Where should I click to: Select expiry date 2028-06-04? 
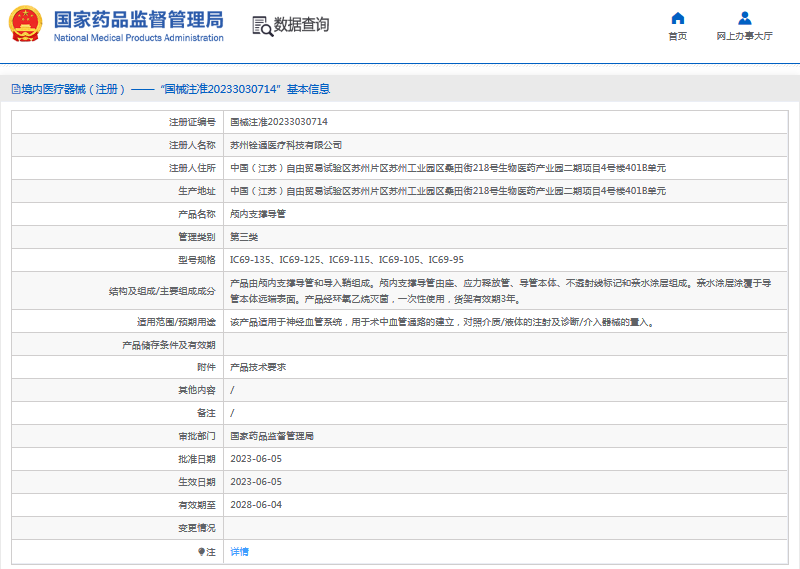click(x=256, y=505)
